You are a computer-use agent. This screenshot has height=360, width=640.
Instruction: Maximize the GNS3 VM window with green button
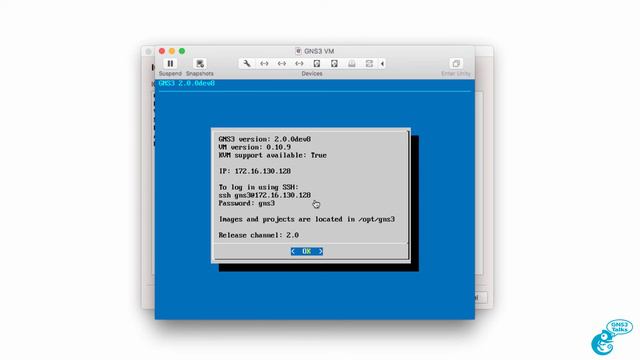pyautogui.click(x=182, y=51)
